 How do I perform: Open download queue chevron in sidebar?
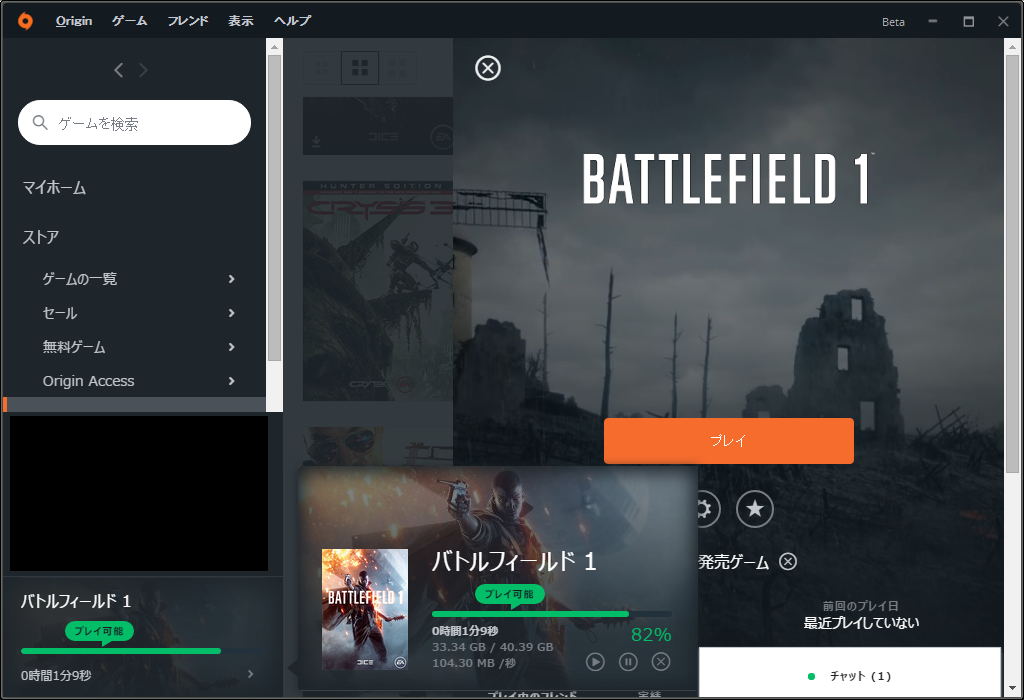coord(251,674)
